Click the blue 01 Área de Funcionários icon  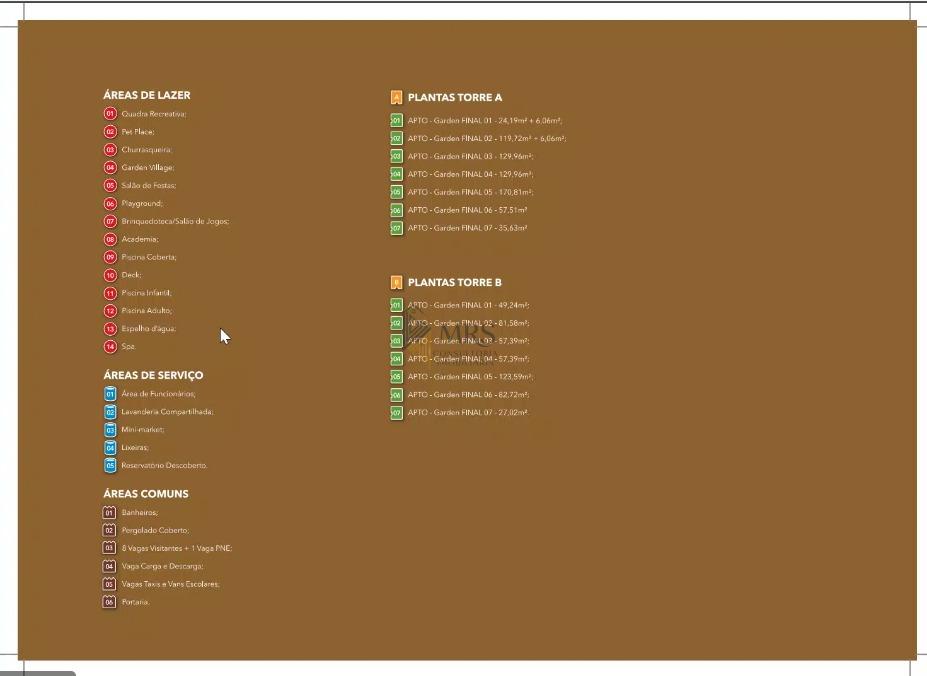coord(110,394)
